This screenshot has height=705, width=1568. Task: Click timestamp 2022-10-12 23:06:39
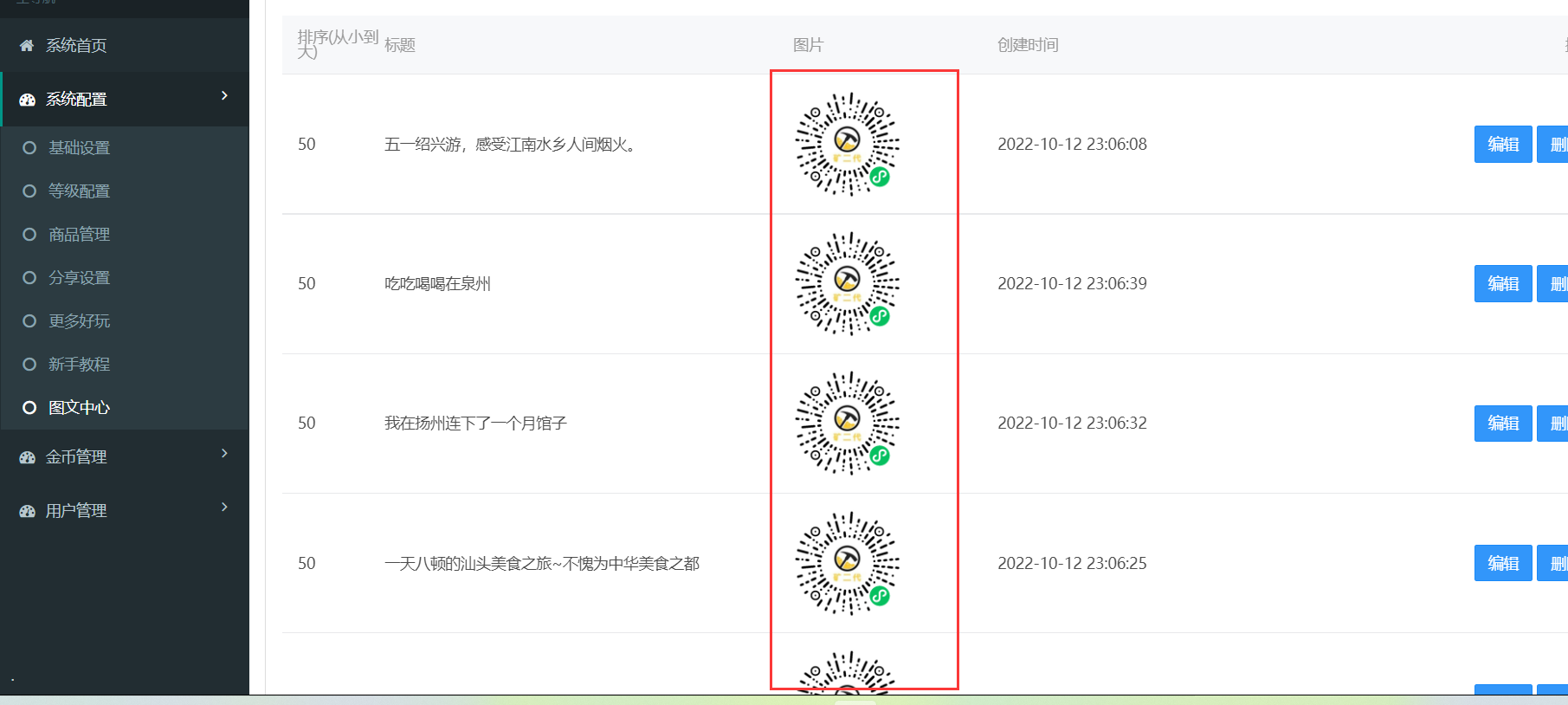click(x=1072, y=284)
